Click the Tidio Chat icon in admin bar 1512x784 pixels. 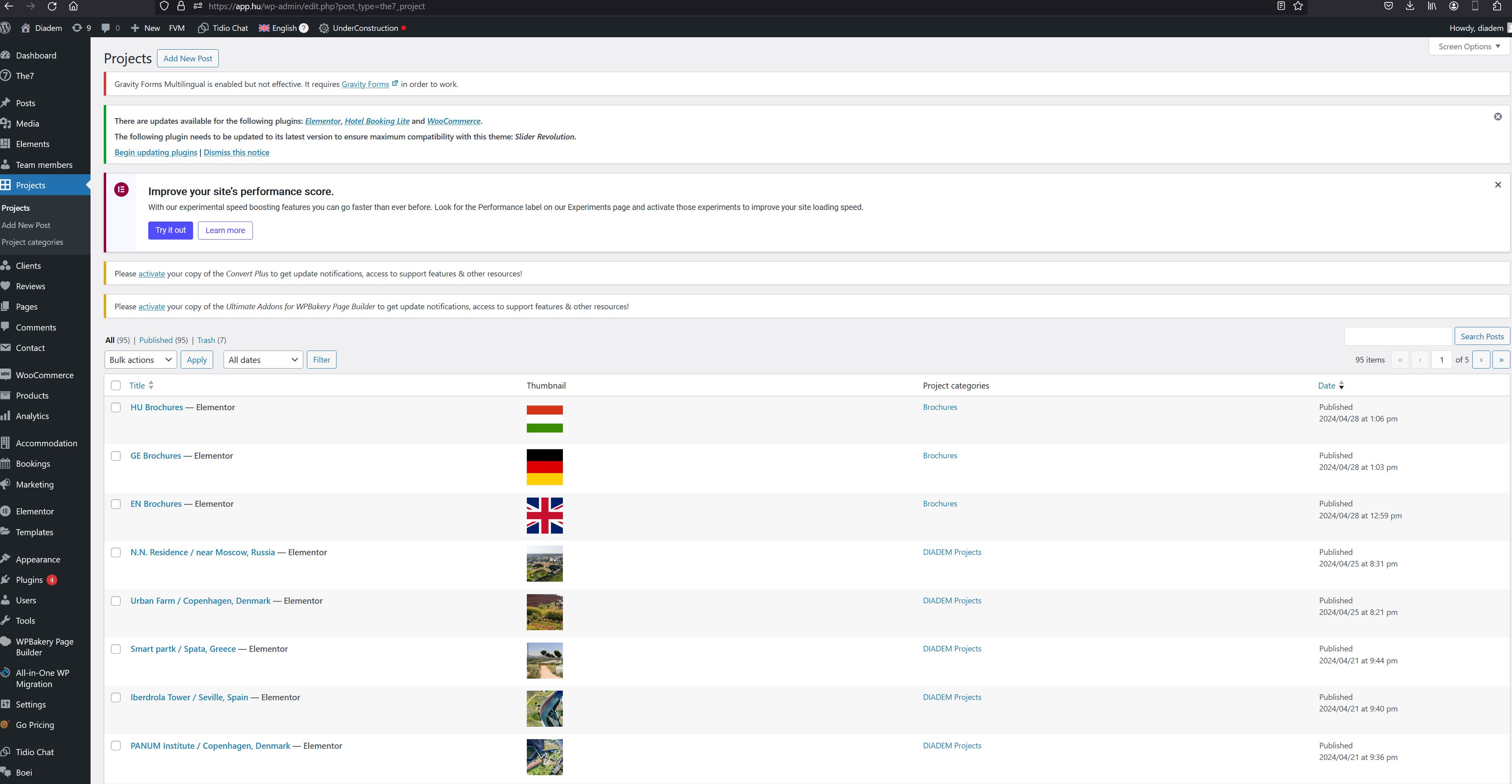[203, 28]
